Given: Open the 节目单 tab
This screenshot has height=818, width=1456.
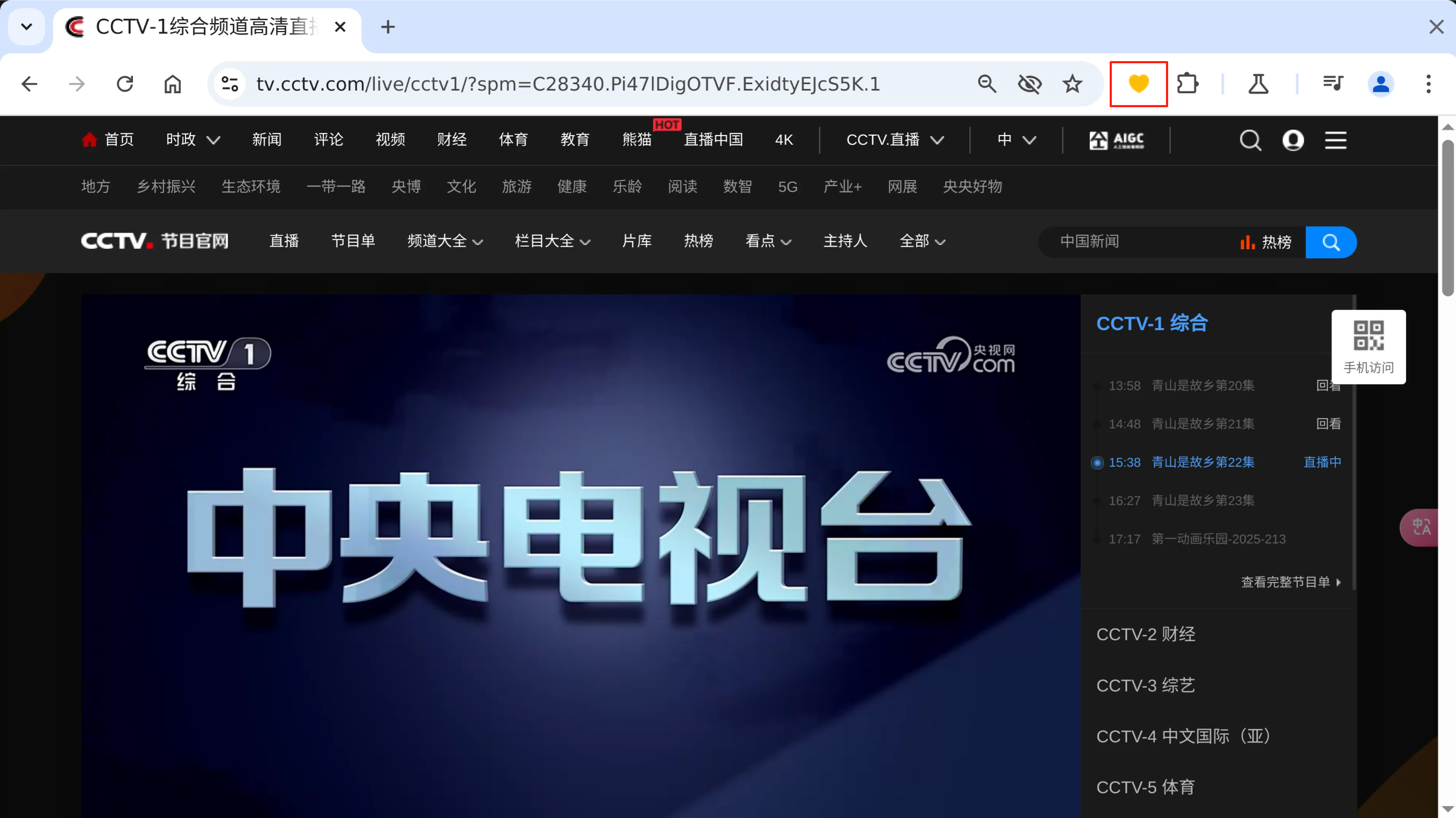Looking at the screenshot, I should coord(353,241).
